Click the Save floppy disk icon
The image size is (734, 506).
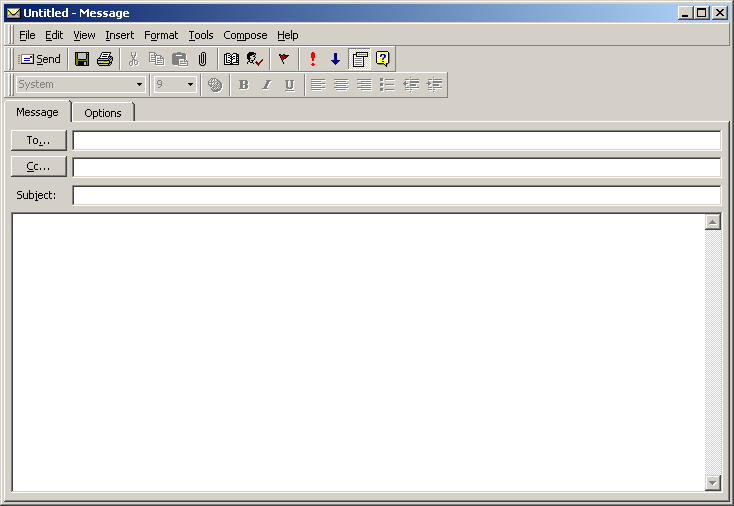[x=82, y=59]
